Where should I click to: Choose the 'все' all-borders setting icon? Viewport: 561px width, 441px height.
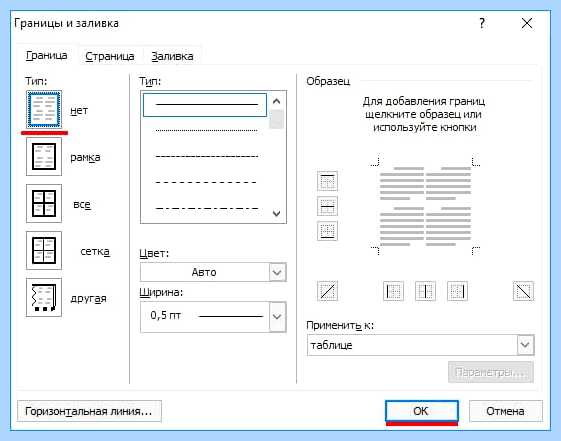click(44, 204)
